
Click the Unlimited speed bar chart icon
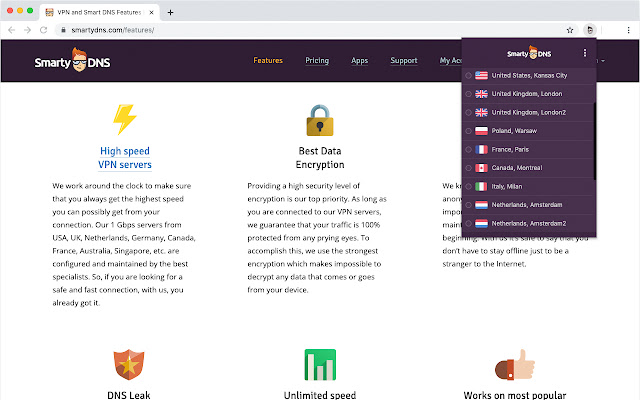[x=320, y=364]
